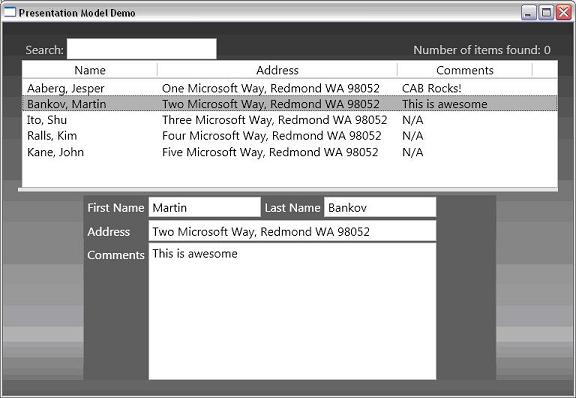
Task: Click the Three Microsoft Way address cell
Action: 274,120
